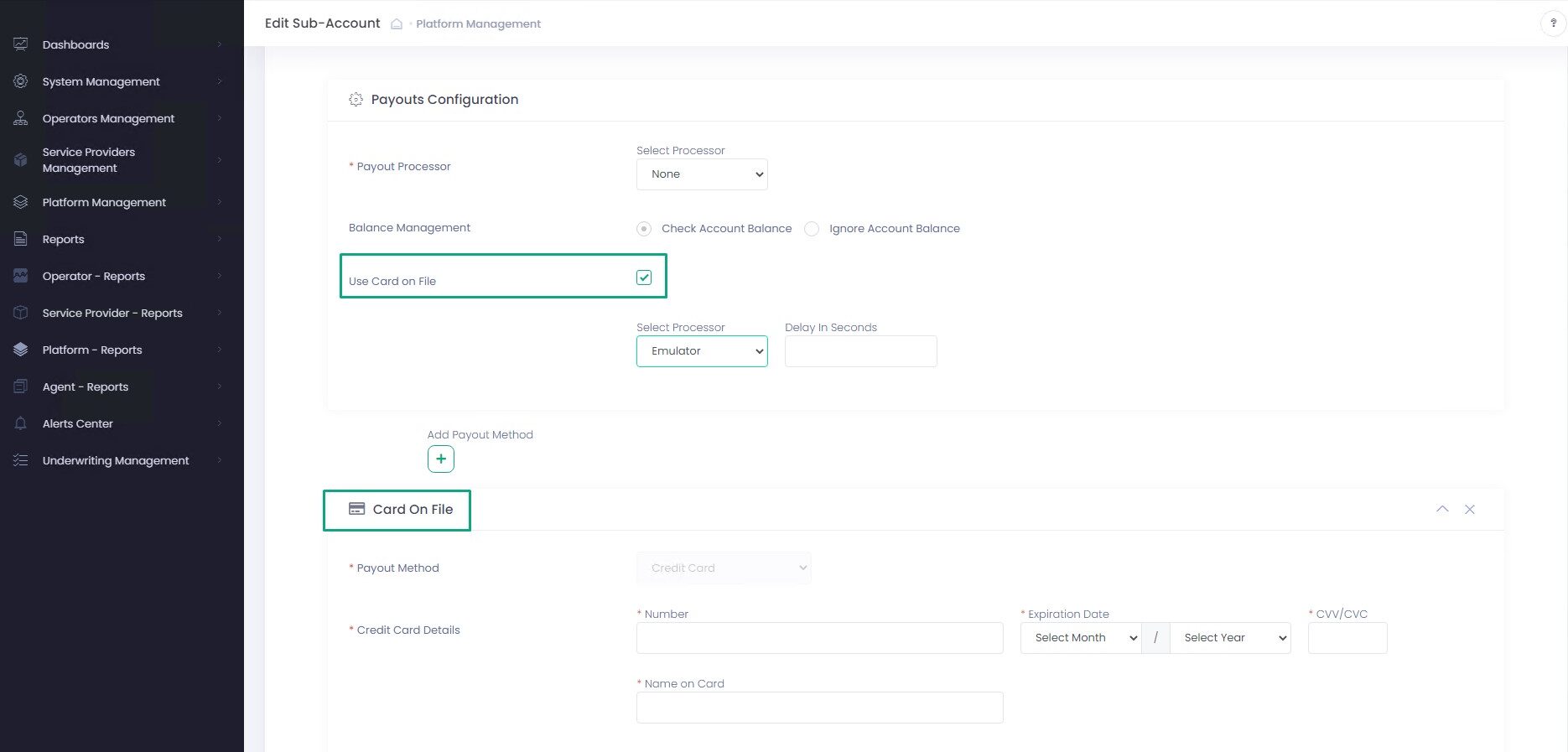Click the help question mark icon
Screen dimensions: 1568x752
coord(1553,23)
